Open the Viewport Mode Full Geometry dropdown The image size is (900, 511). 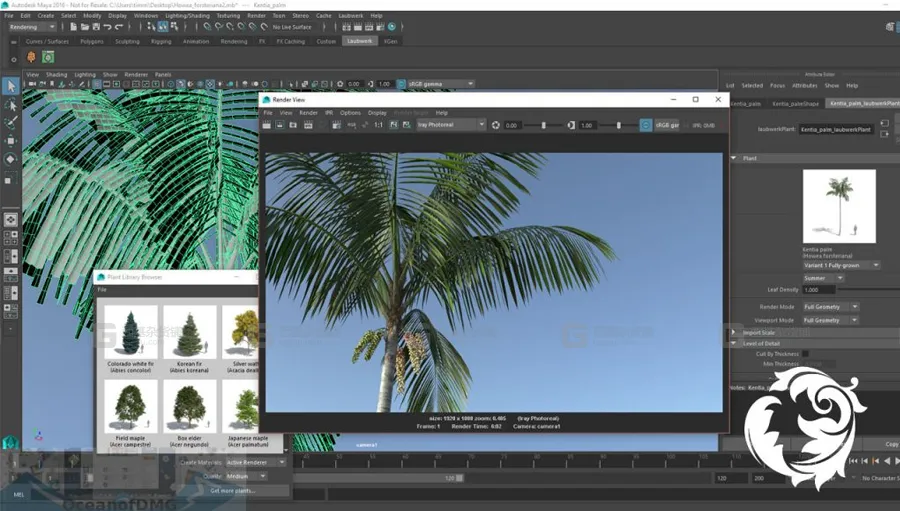tap(830, 320)
